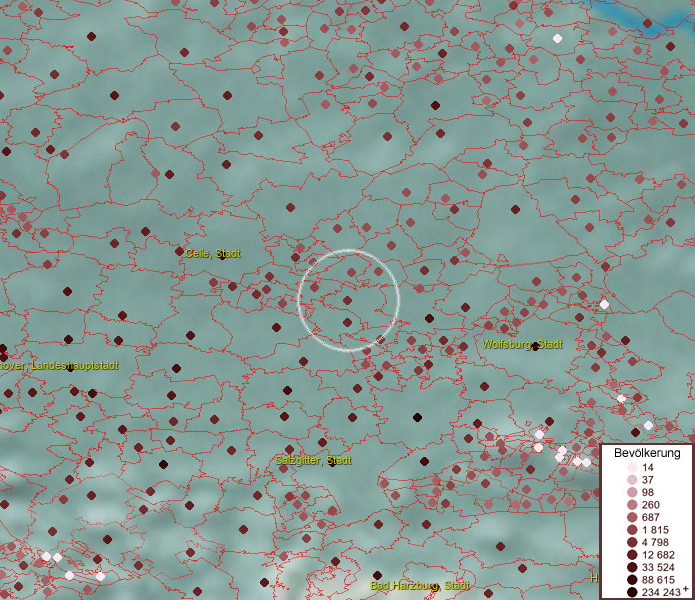The image size is (695, 600).
Task: Select legend value "37"
Action: [648, 480]
